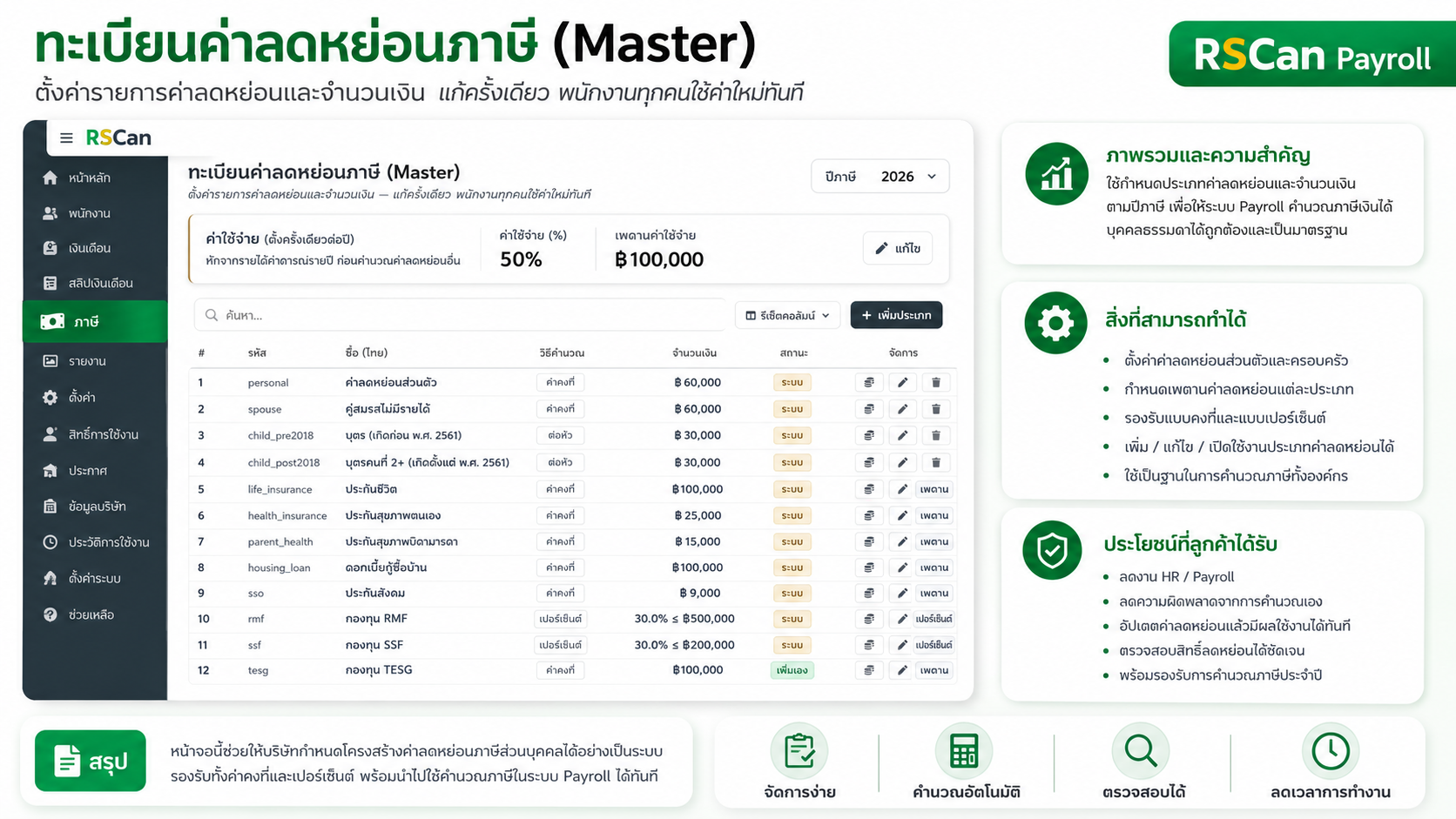This screenshot has width=1456, height=819.
Task: Open the เงินเดือน salary icon
Action: coord(51,248)
